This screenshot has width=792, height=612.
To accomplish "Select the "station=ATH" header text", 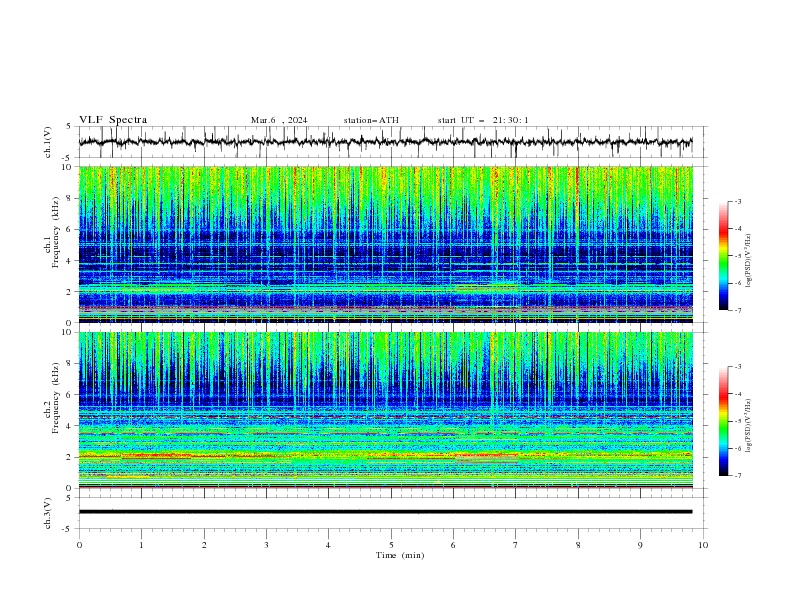I will (371, 120).
